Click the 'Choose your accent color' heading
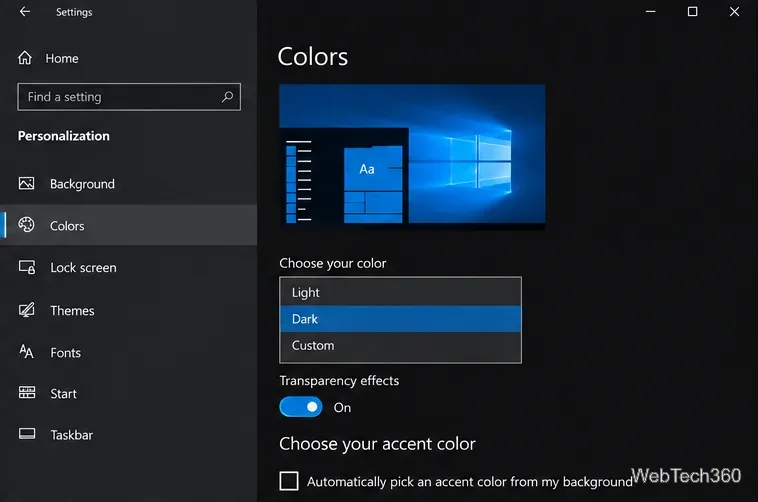This screenshot has height=502, width=758. coord(378,444)
